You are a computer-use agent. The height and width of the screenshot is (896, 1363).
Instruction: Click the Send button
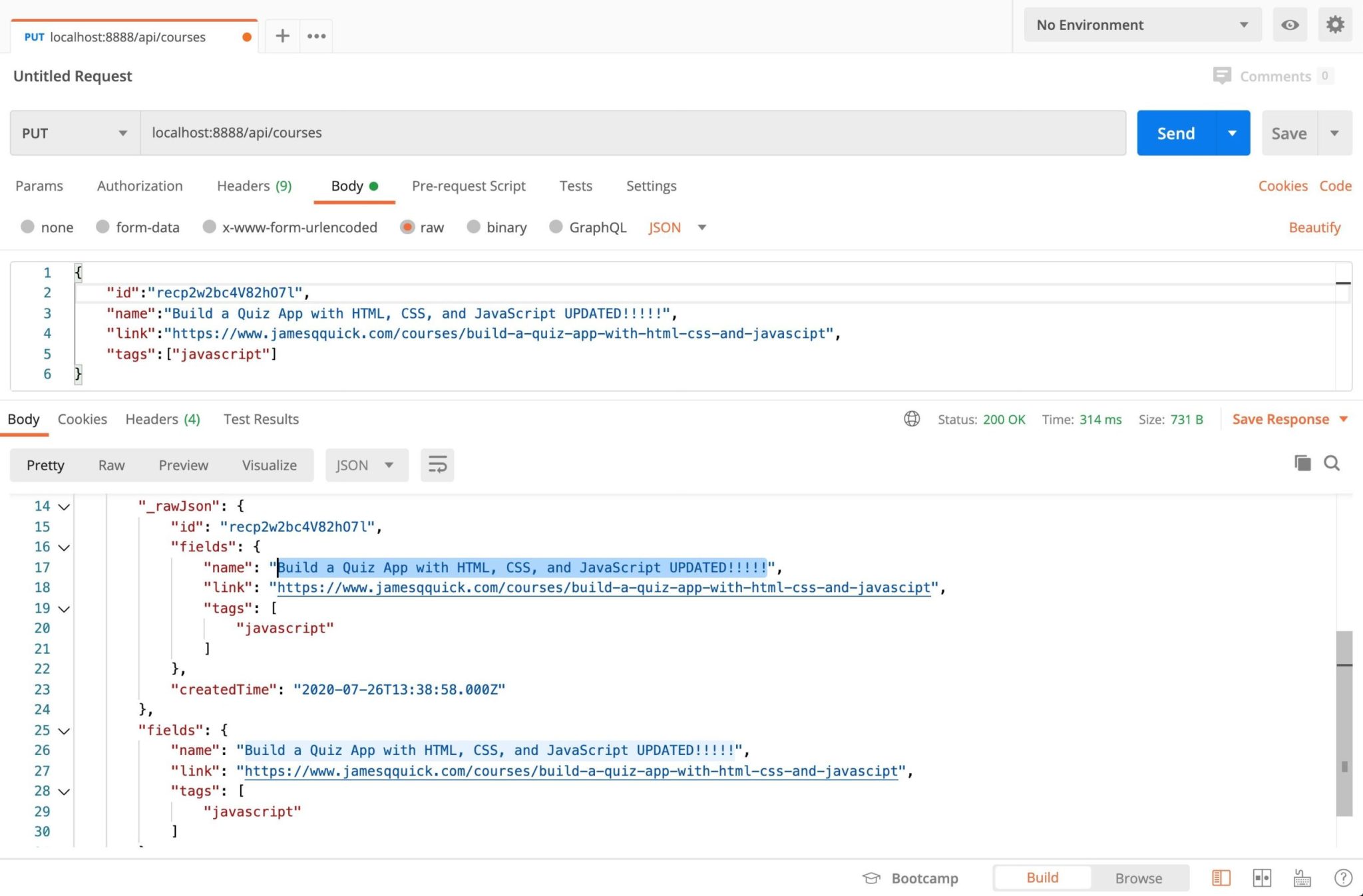1175,132
